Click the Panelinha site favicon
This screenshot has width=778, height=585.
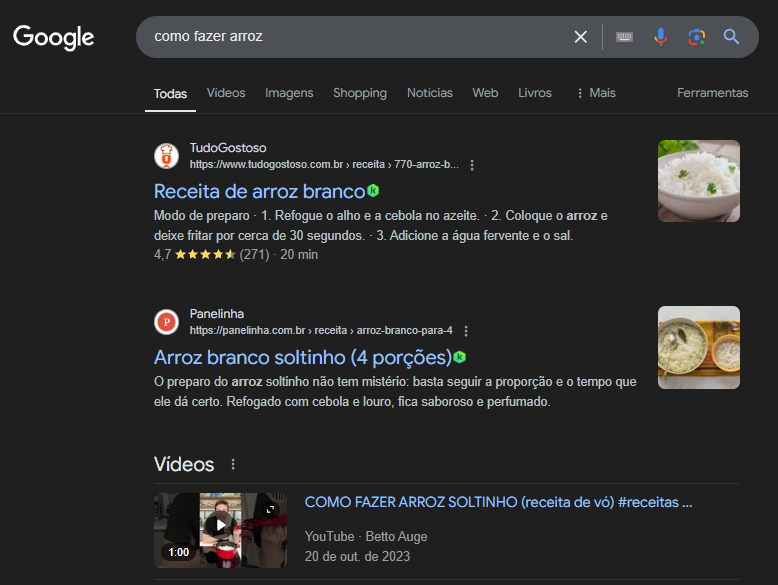coord(167,322)
